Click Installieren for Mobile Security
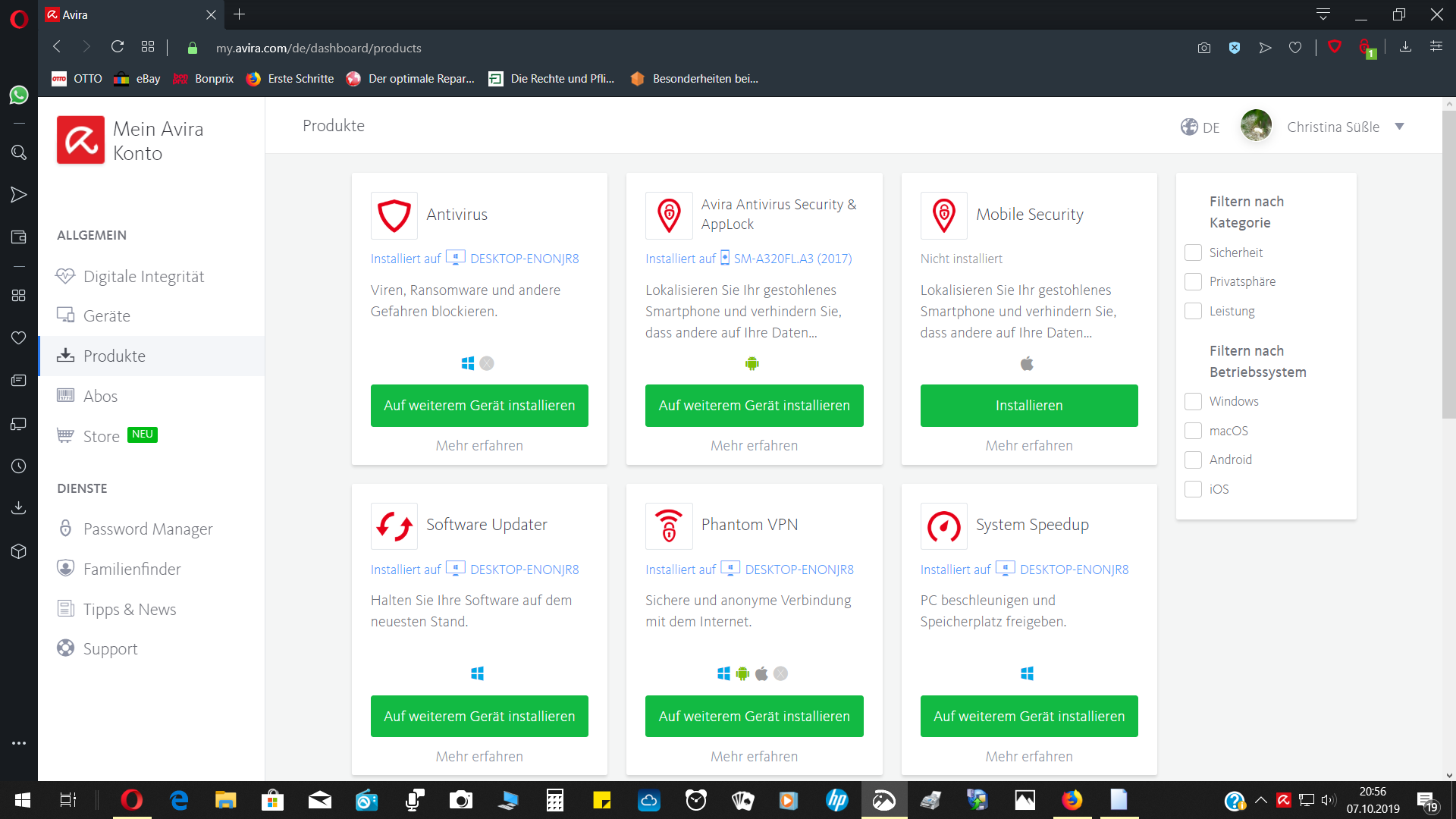The width and height of the screenshot is (1456, 819). (x=1029, y=406)
